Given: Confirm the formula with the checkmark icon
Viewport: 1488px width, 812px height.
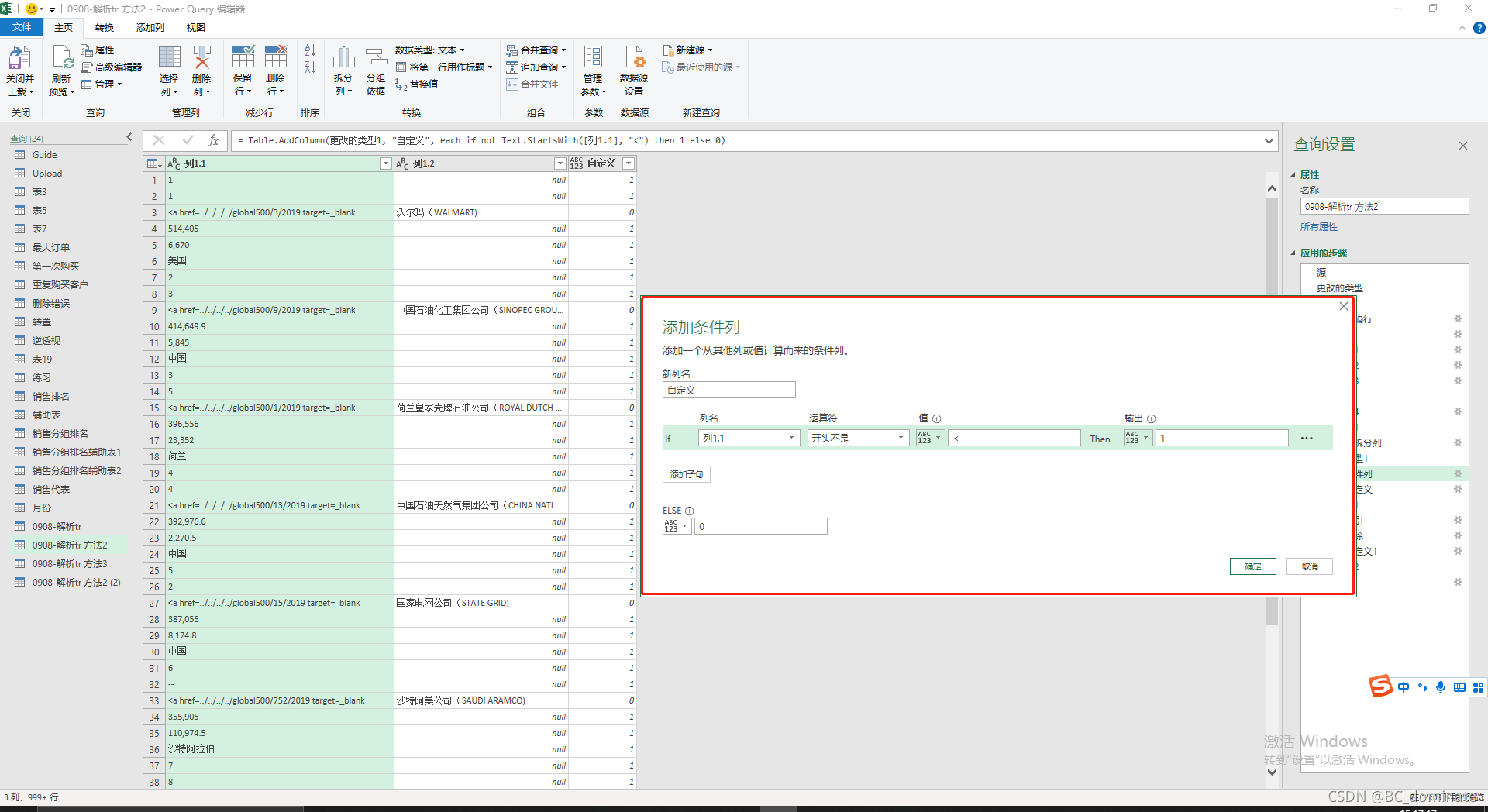Looking at the screenshot, I should pos(188,140).
